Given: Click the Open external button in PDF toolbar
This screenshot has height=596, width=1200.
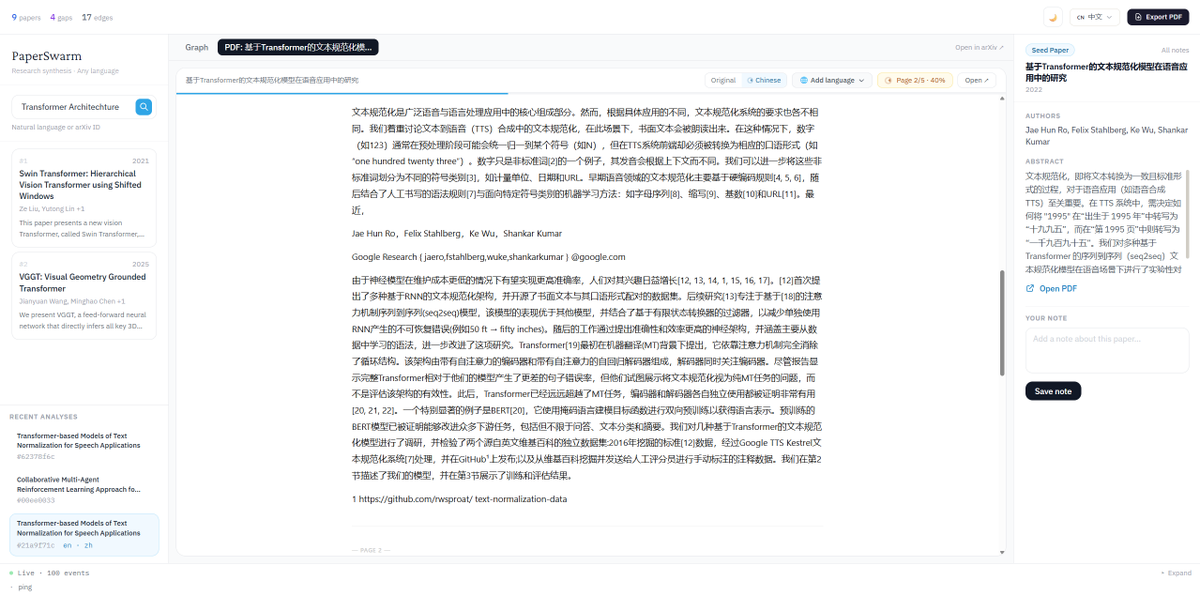Looking at the screenshot, I should coord(977,80).
